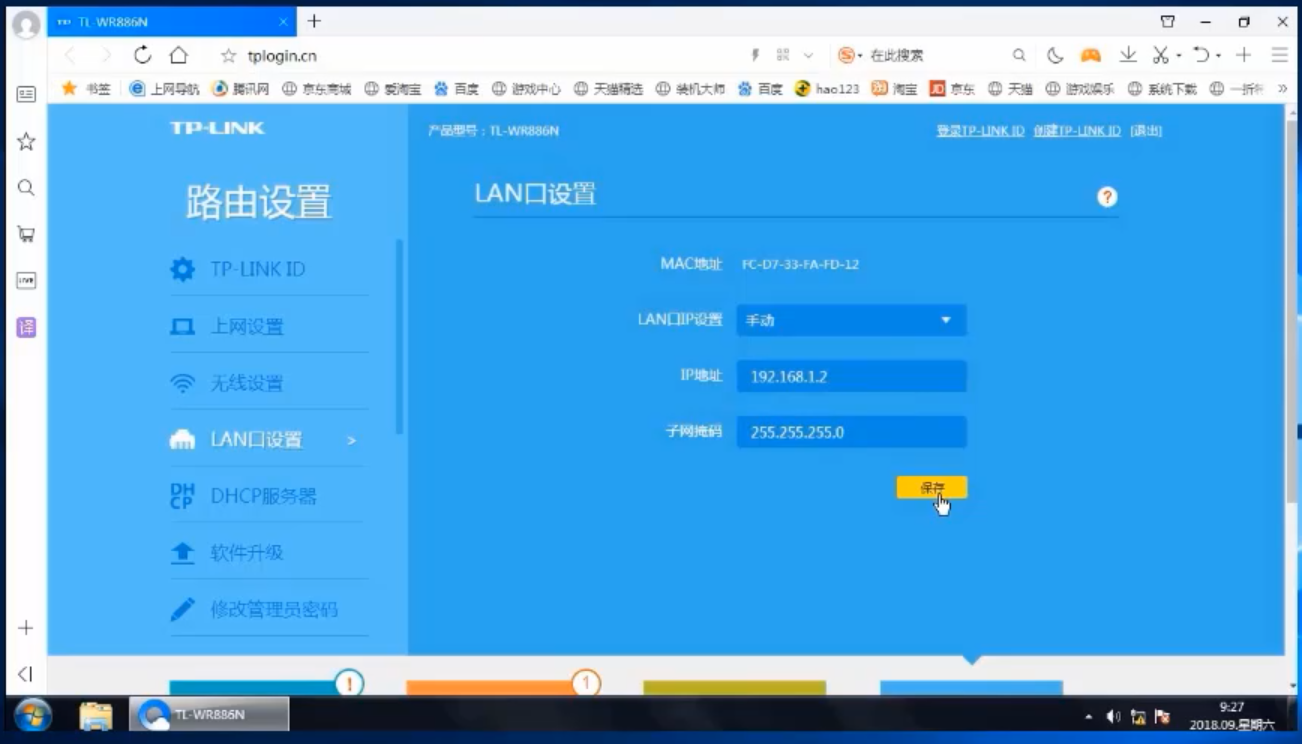Click the bookmark star in address bar
The image size is (1302, 744).
click(228, 56)
